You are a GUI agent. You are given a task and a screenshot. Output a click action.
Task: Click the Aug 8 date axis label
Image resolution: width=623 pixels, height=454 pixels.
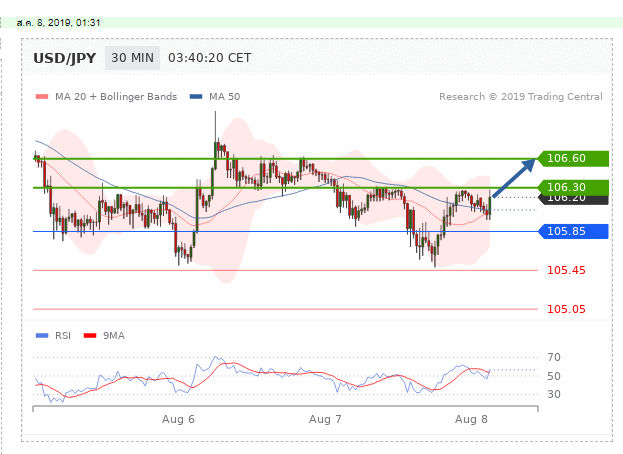tap(471, 419)
